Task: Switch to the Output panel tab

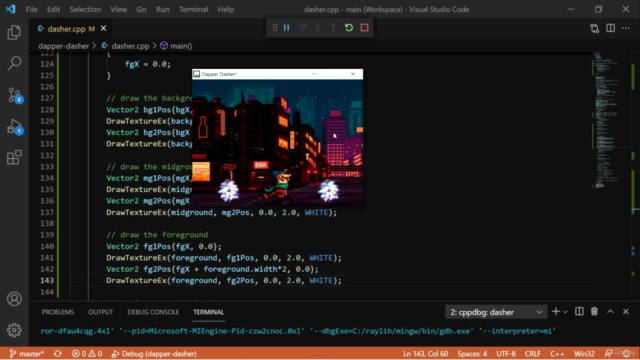Action: point(101,312)
